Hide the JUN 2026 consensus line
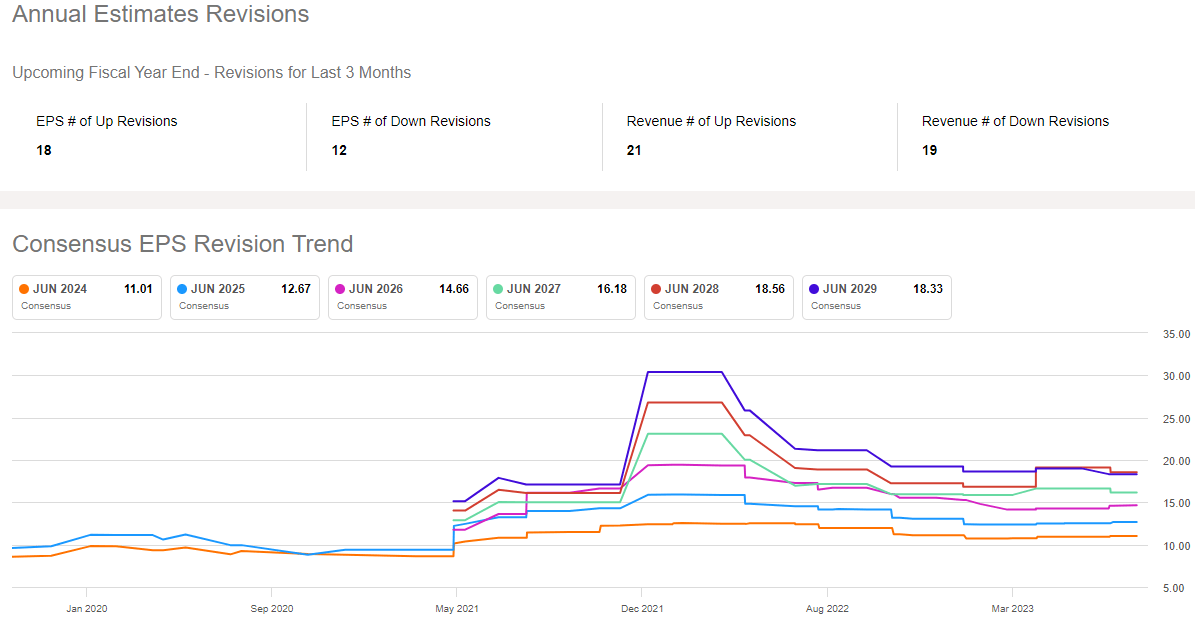 tap(402, 297)
